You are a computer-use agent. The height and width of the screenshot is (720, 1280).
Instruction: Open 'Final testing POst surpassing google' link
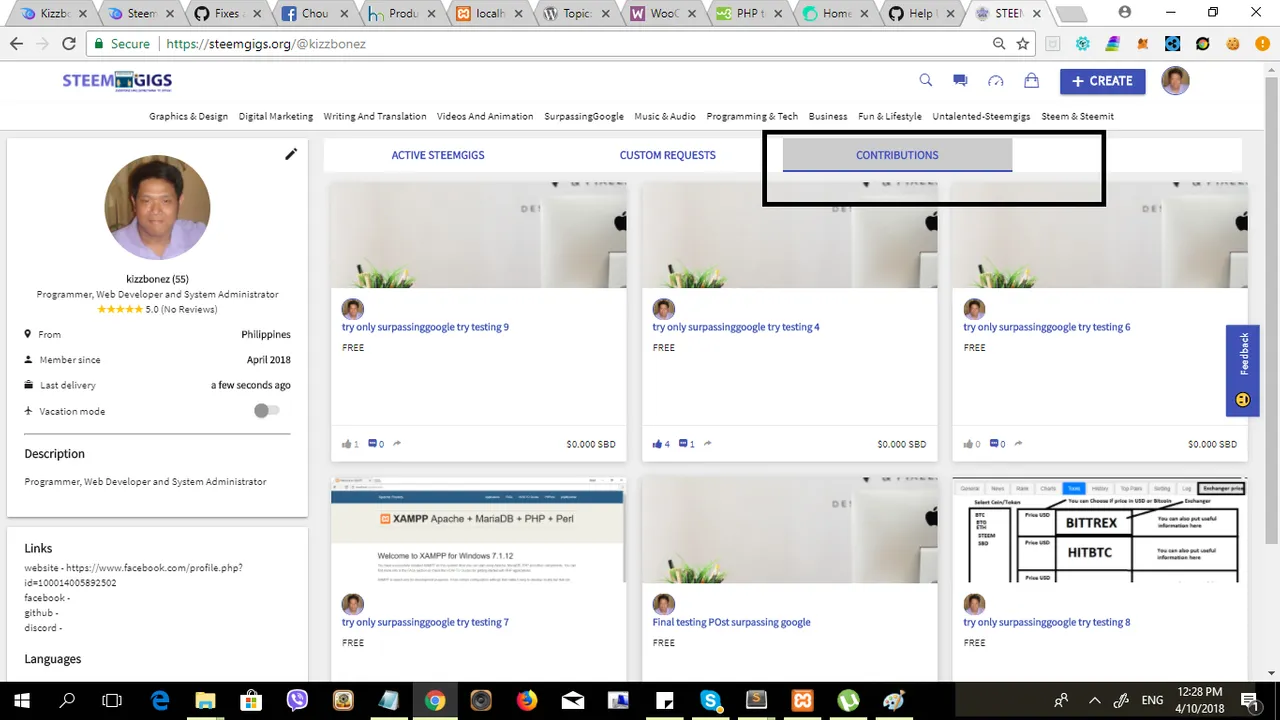coord(731,622)
